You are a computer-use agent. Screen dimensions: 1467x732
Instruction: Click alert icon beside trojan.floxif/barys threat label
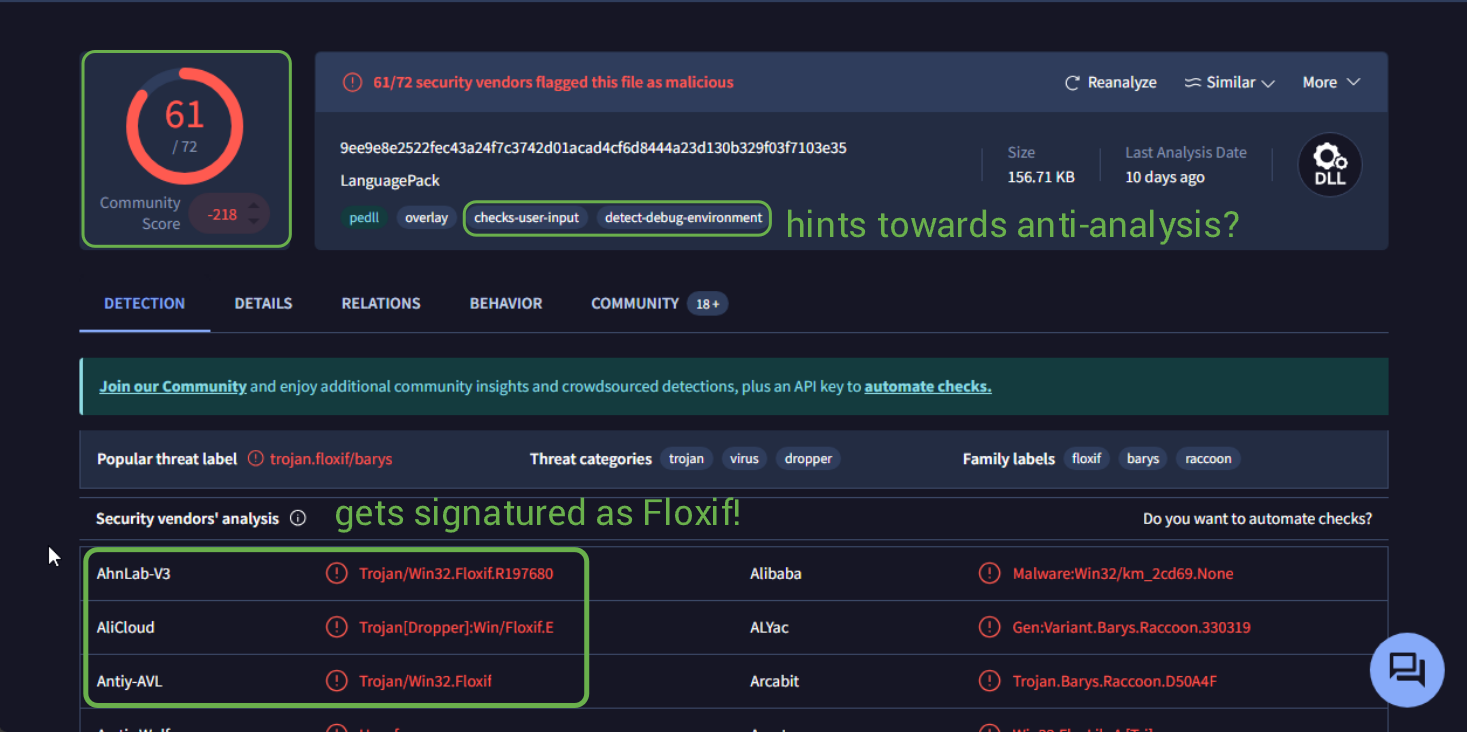point(256,459)
